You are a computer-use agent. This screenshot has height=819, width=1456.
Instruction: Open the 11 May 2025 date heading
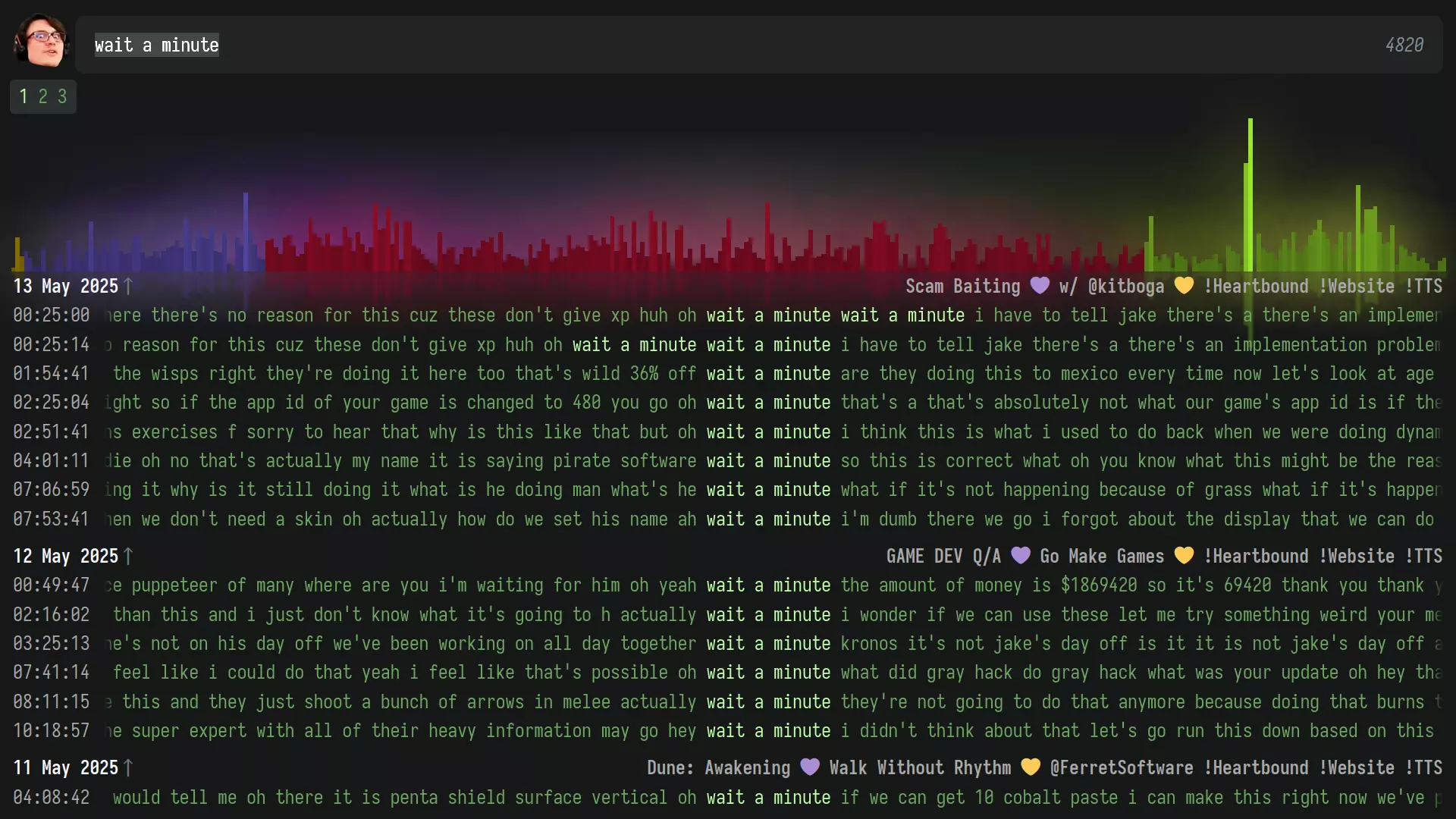click(66, 767)
